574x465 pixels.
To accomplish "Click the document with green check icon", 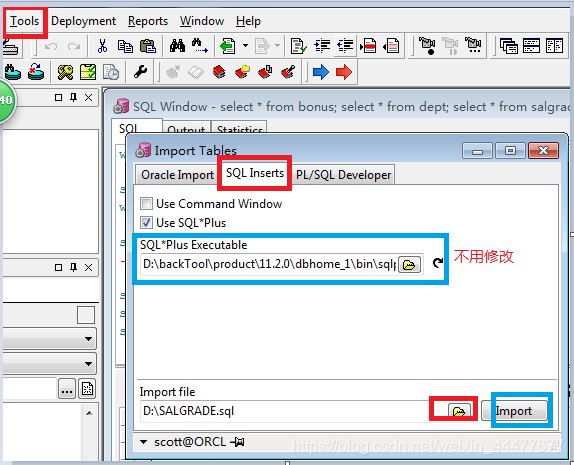I will 298,46.
